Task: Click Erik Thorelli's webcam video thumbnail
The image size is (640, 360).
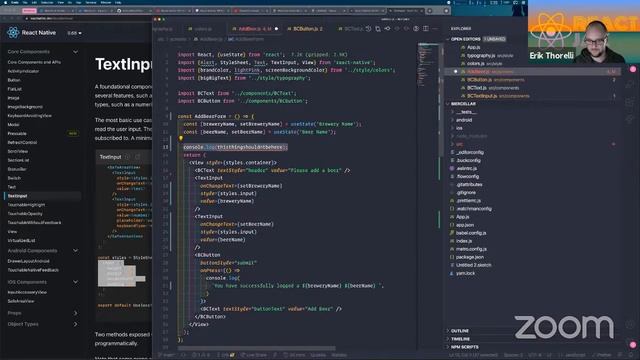Action: 584,31
